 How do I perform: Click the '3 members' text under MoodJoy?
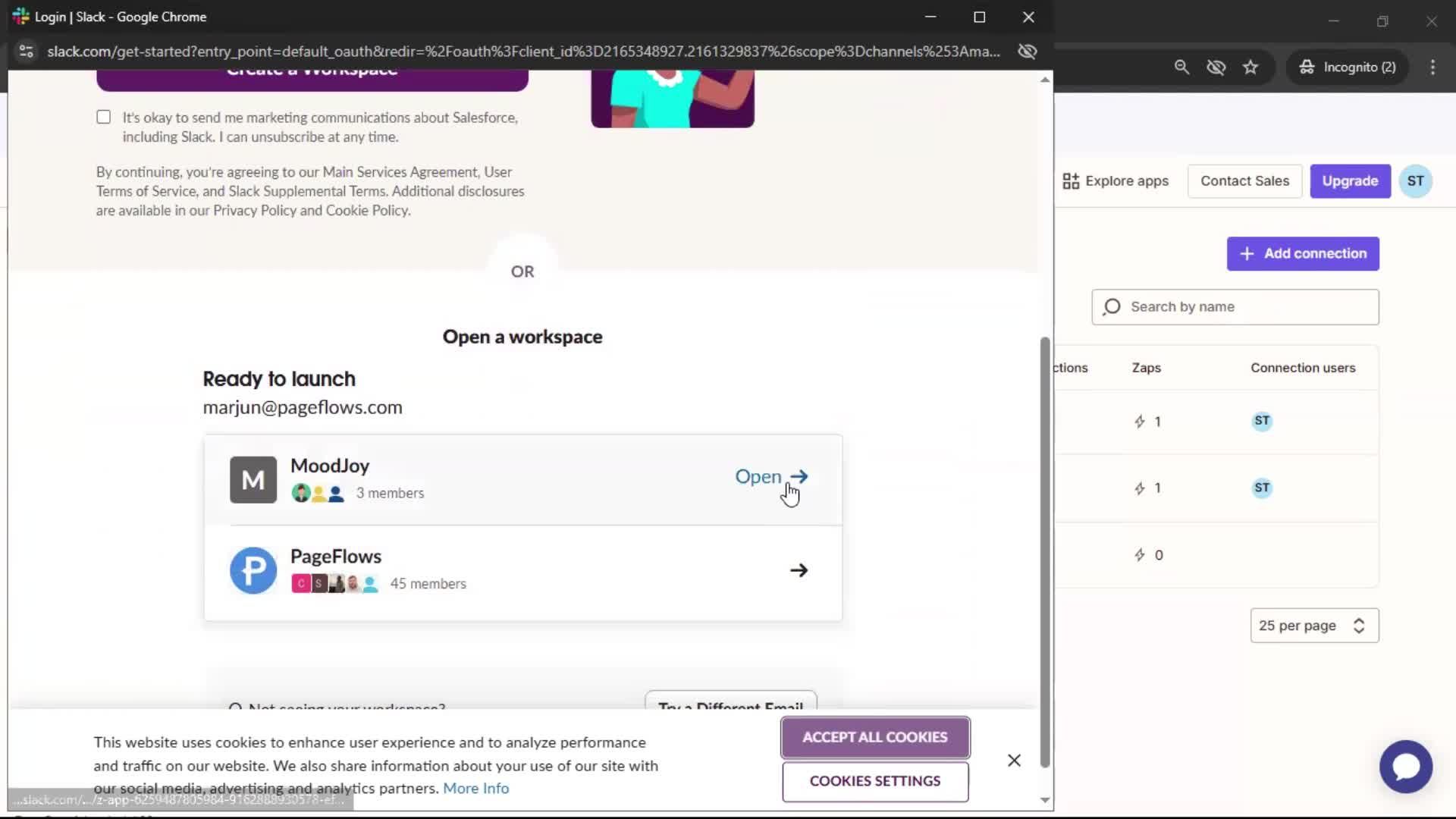click(390, 494)
